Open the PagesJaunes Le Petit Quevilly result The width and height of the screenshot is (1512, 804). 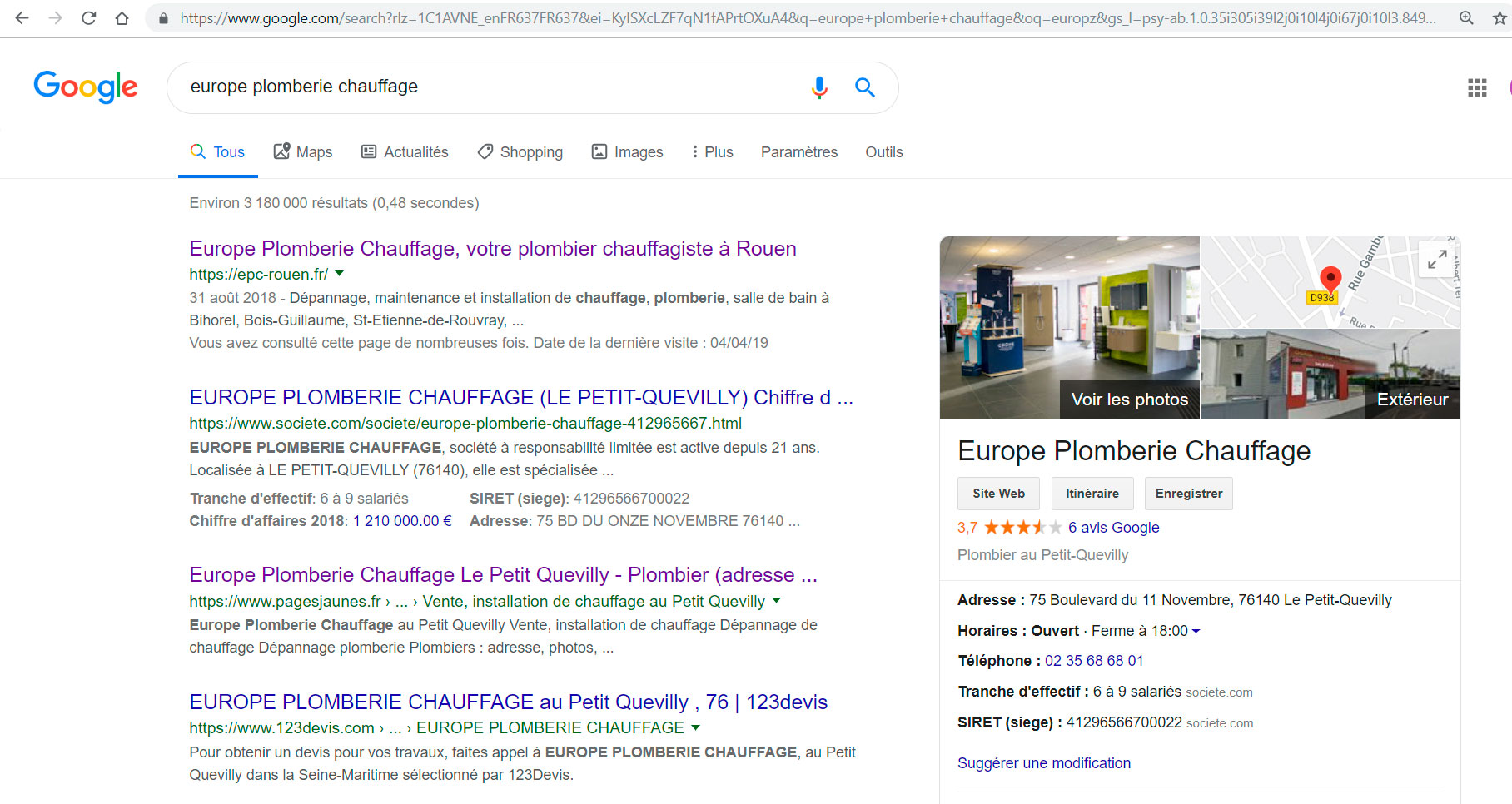(x=503, y=574)
